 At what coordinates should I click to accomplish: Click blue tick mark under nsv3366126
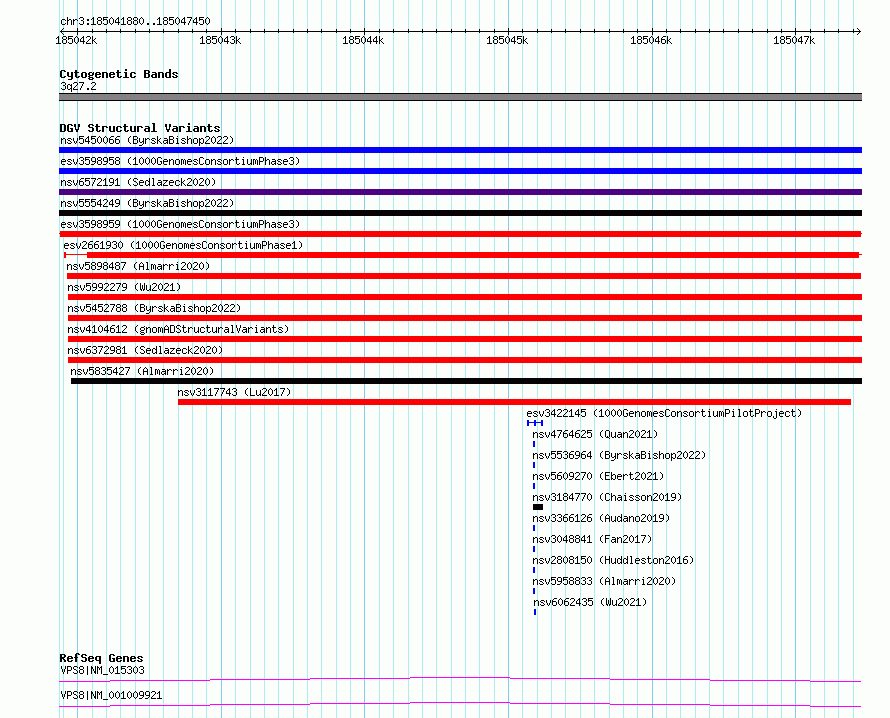[x=534, y=528]
